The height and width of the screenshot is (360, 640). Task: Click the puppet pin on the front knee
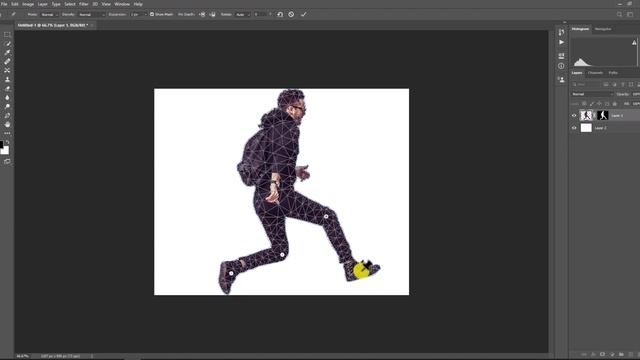[326, 217]
